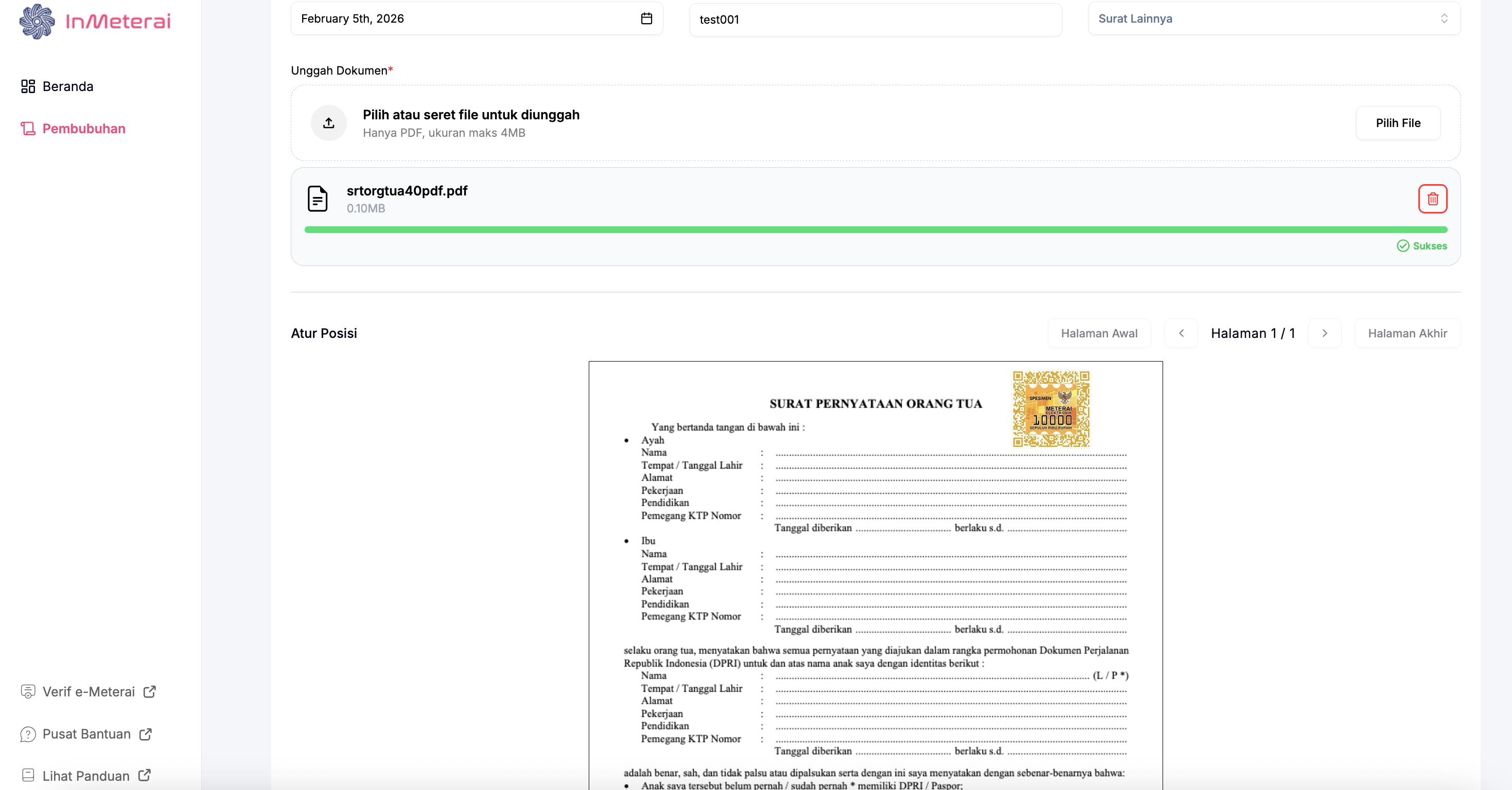The image size is (1512, 790).
Task: Click external link icon beside Lihat Panduan
Action: (145, 776)
